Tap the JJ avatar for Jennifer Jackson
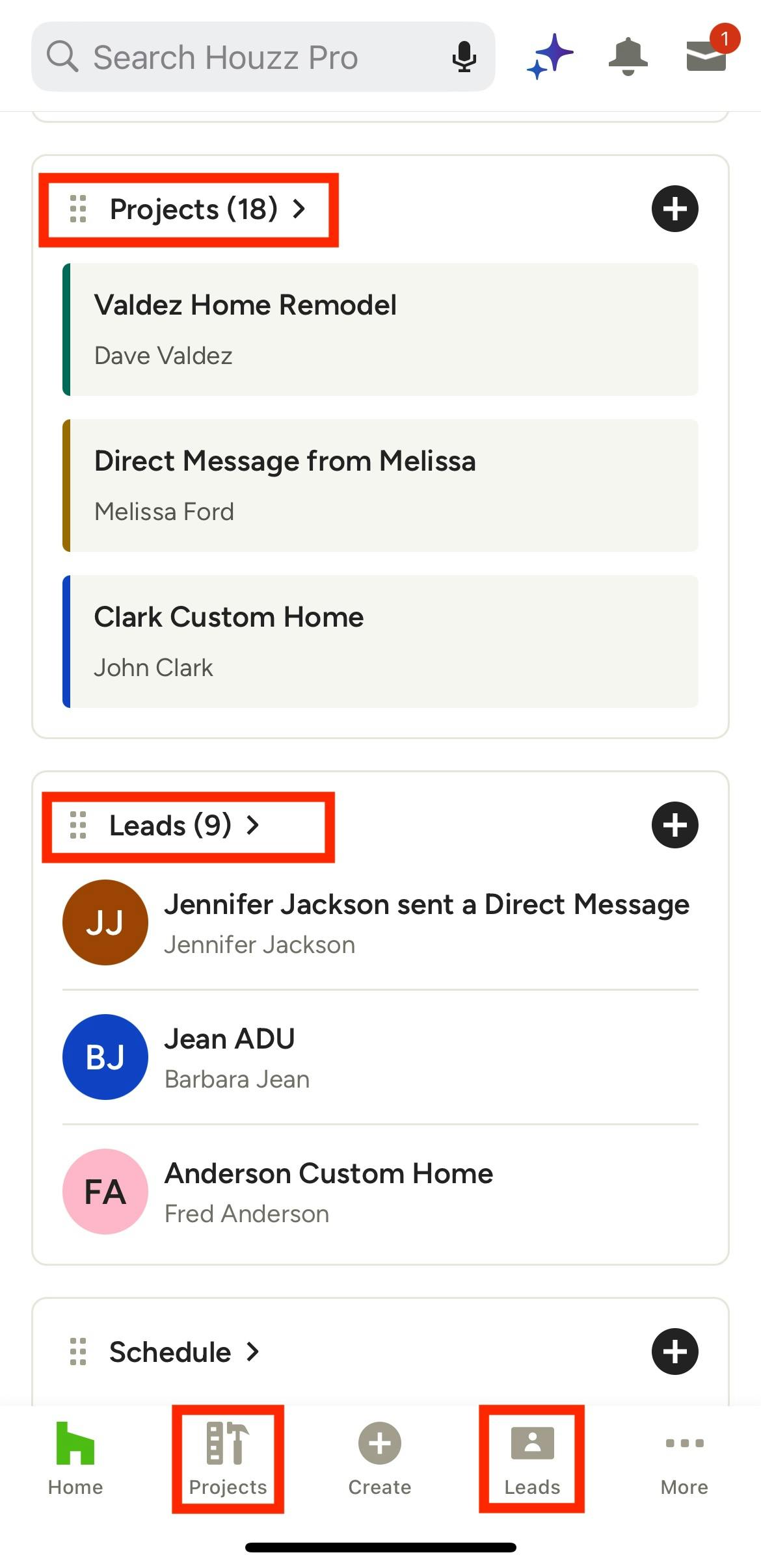The height and width of the screenshot is (1568, 761). pos(105,922)
